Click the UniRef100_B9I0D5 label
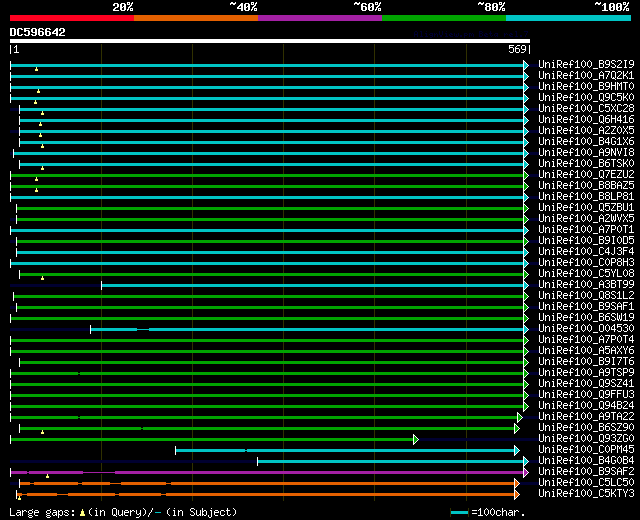 [586, 240]
